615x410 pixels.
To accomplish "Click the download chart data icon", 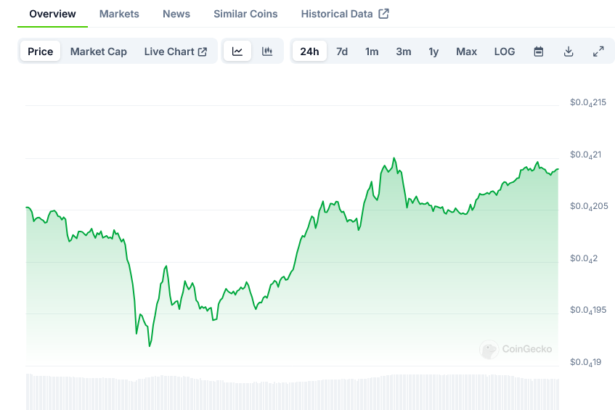I will coord(568,52).
